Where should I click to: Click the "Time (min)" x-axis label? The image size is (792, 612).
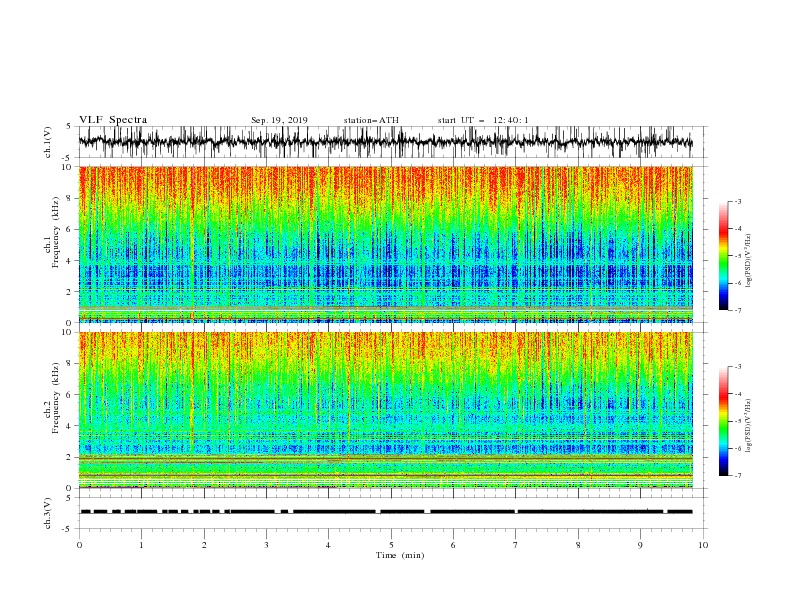pyautogui.click(x=400, y=555)
